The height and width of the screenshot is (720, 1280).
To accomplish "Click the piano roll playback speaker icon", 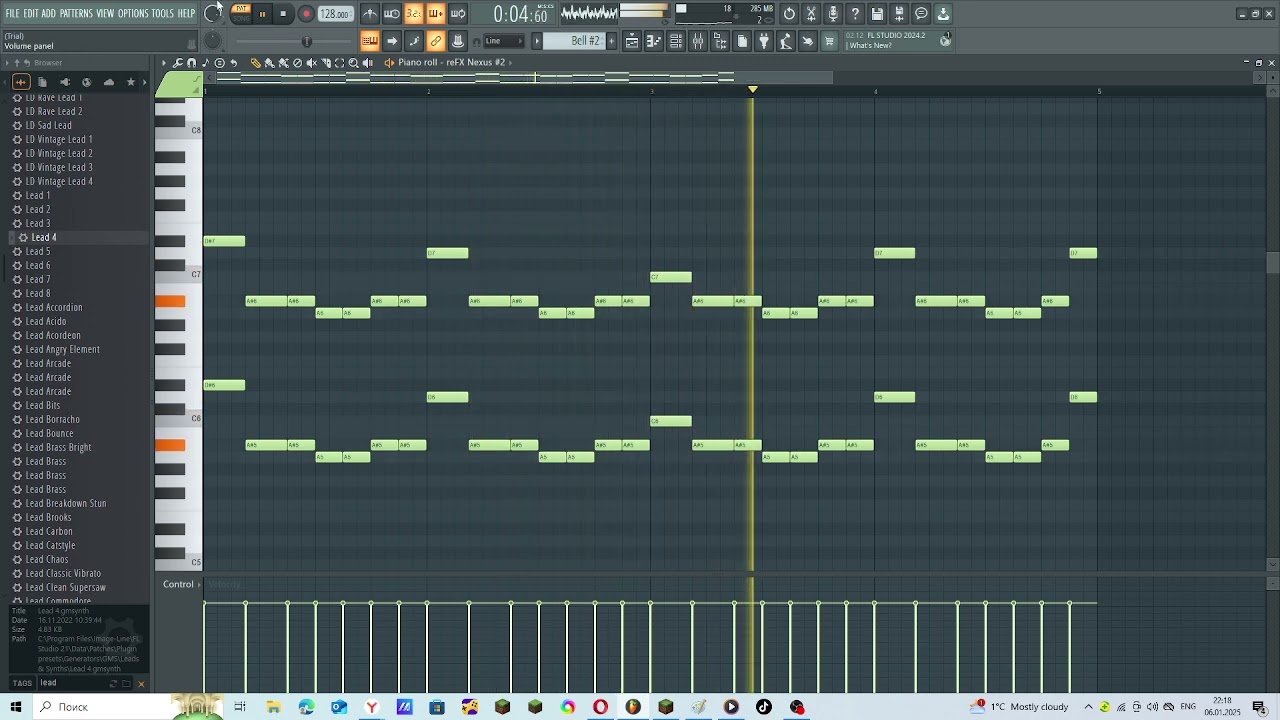I will click(x=367, y=63).
